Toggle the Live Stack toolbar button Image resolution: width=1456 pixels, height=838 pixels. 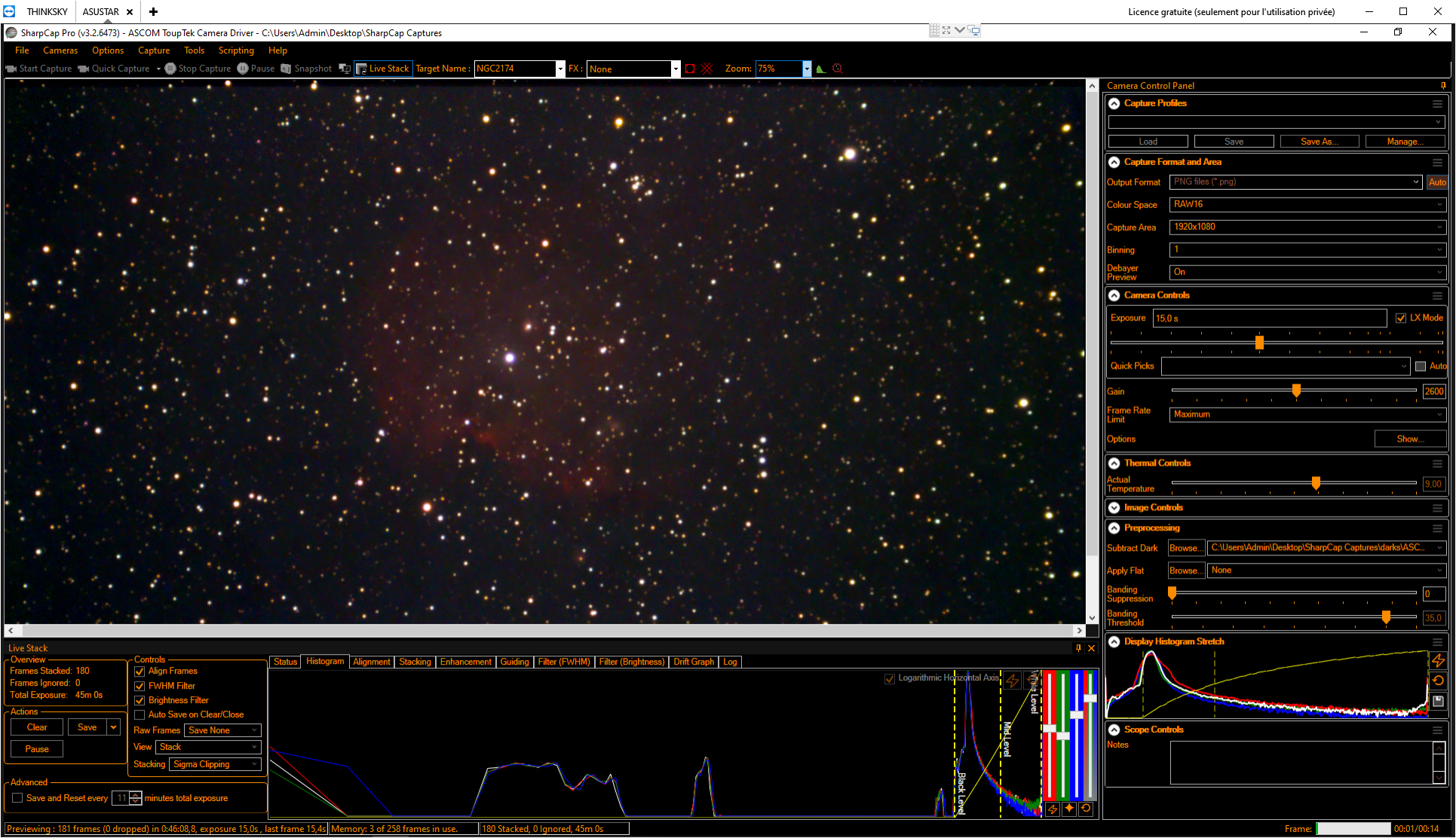coord(384,69)
